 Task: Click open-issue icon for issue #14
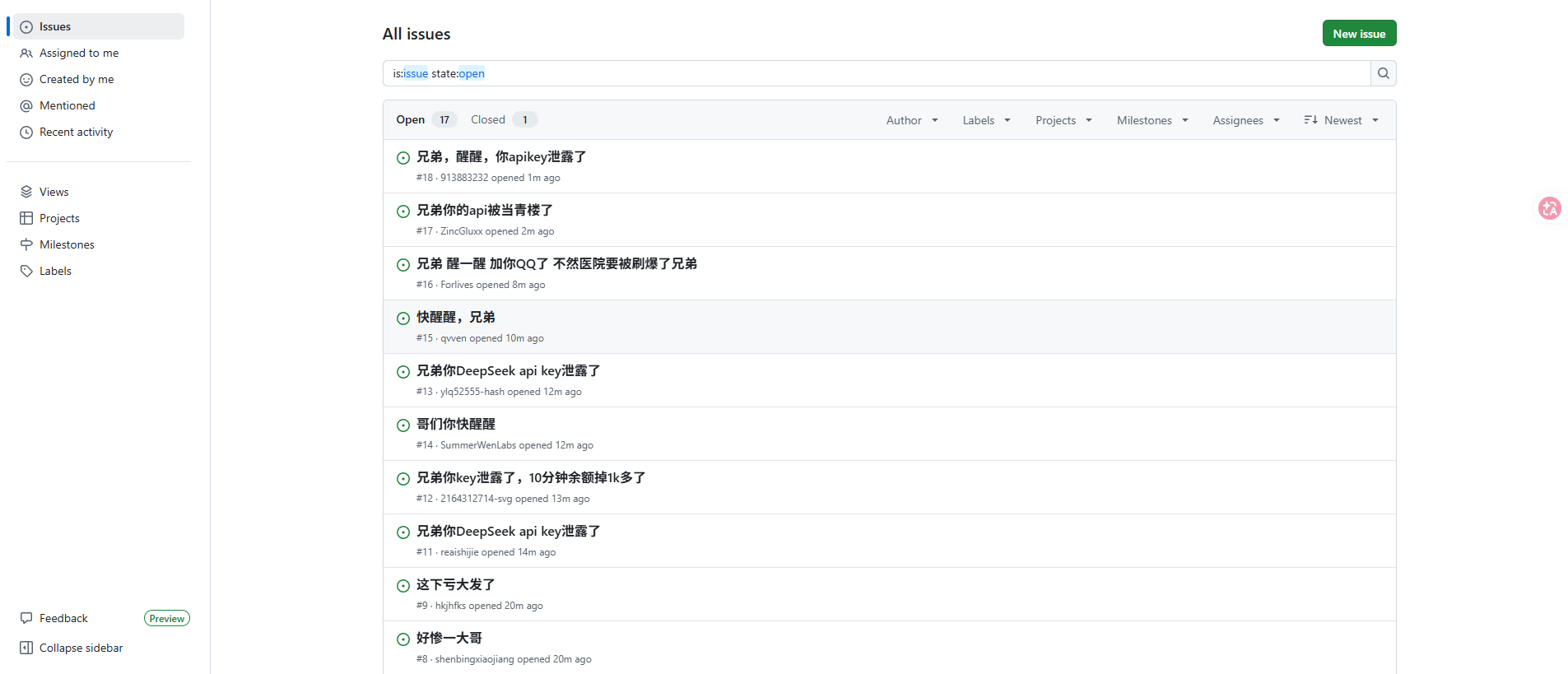click(x=403, y=425)
